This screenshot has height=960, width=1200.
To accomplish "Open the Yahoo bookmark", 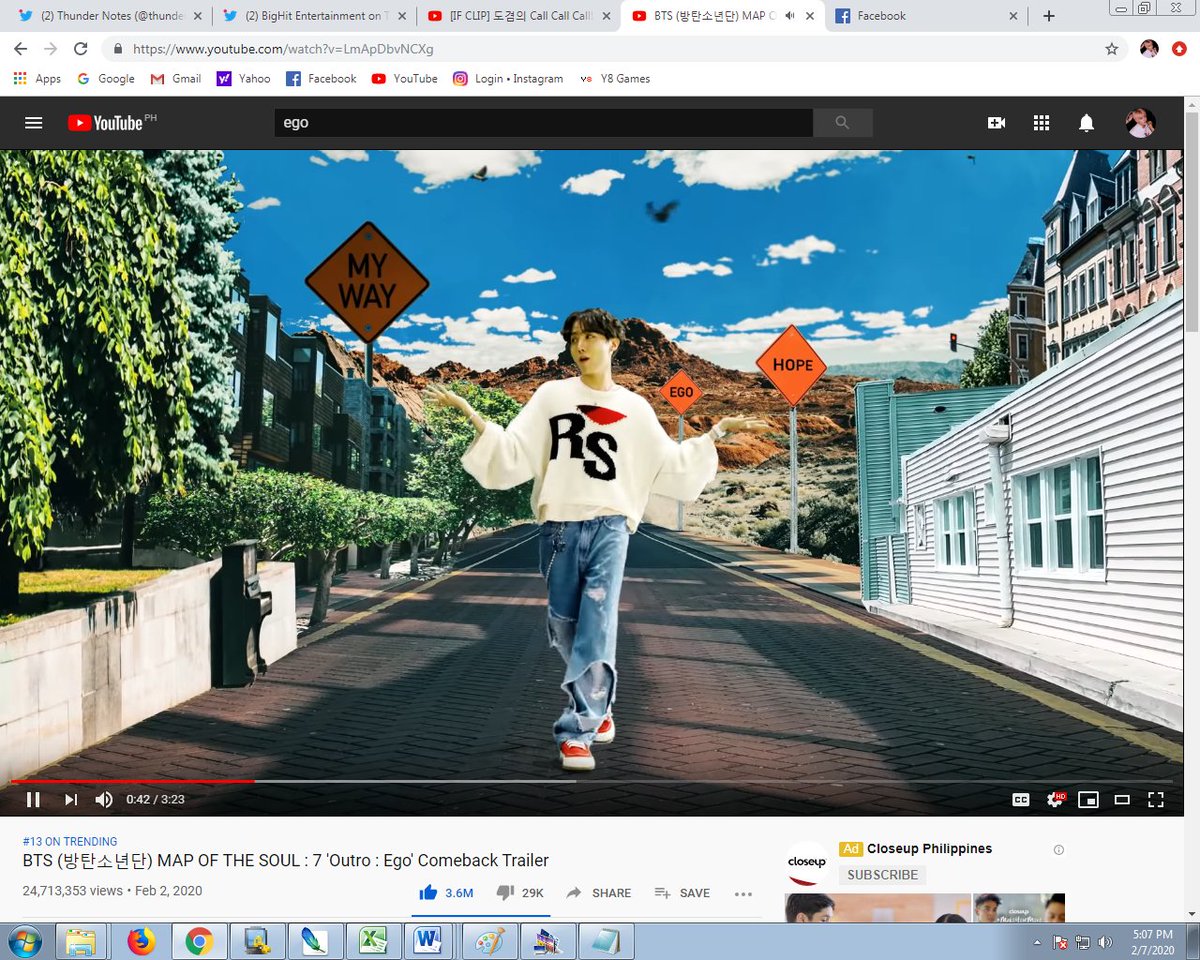I will [244, 79].
